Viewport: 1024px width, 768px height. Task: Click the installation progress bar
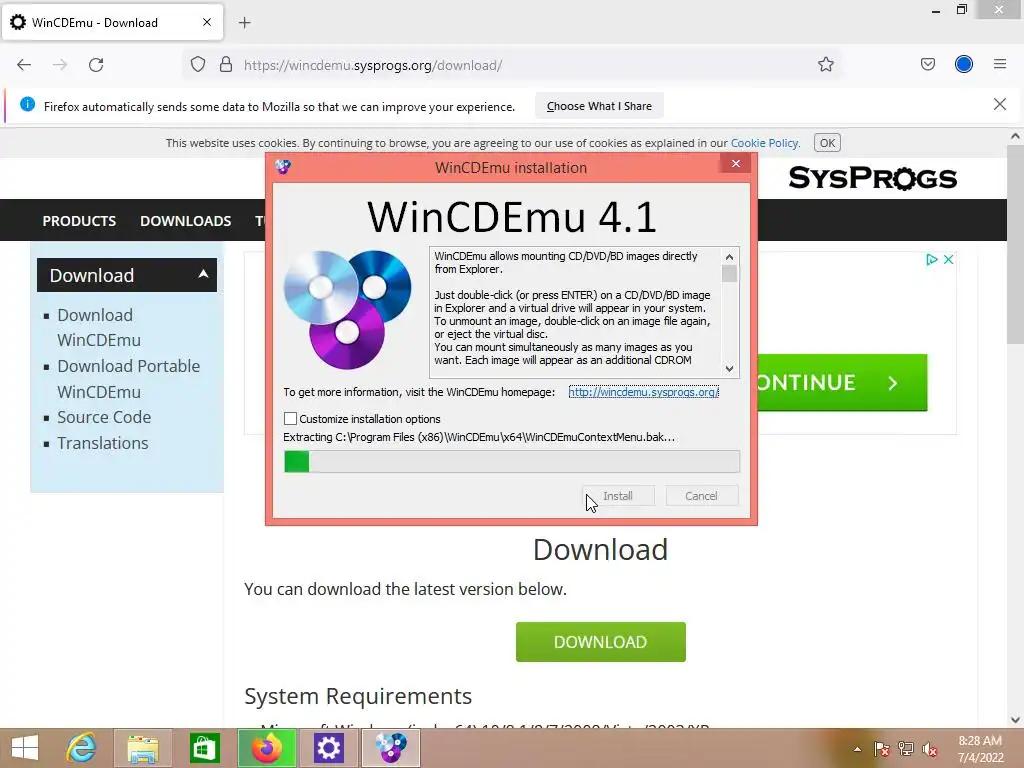point(512,462)
